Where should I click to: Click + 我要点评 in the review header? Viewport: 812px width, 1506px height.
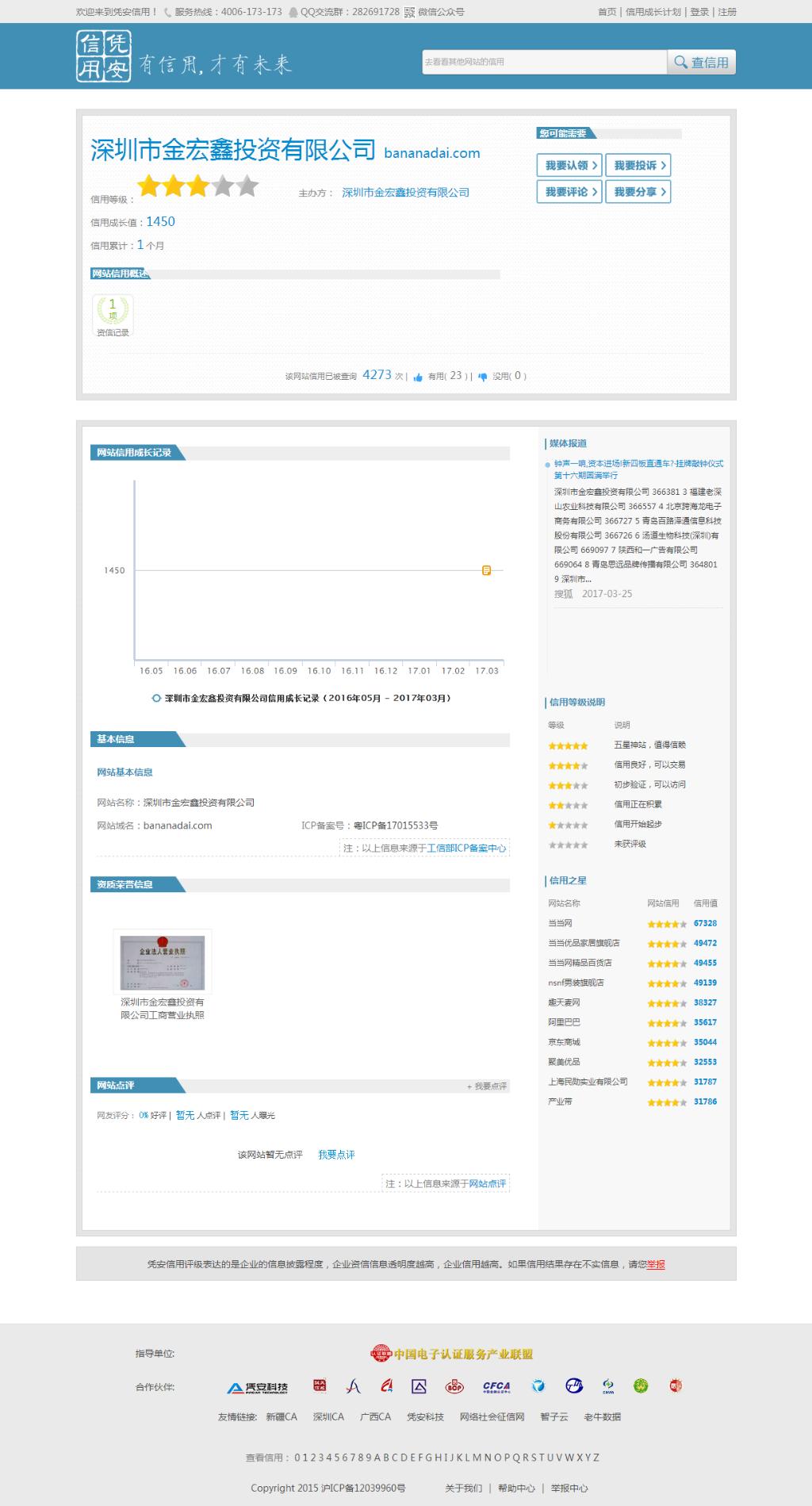(x=487, y=1086)
